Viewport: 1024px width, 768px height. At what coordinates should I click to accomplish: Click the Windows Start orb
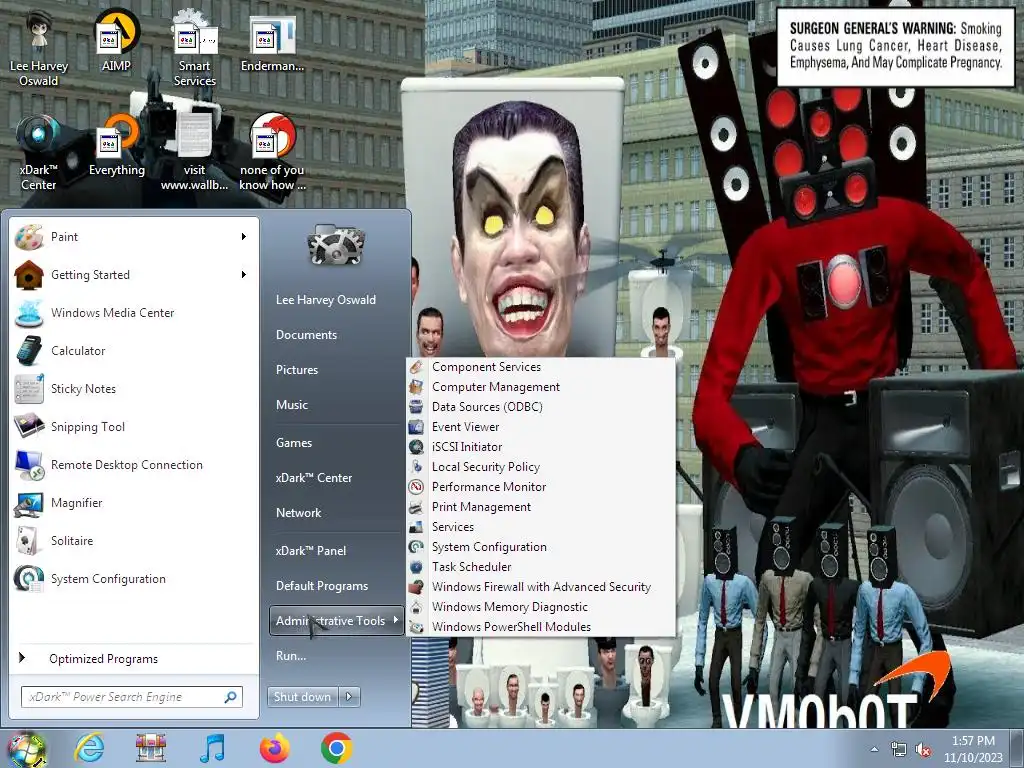coord(26,749)
